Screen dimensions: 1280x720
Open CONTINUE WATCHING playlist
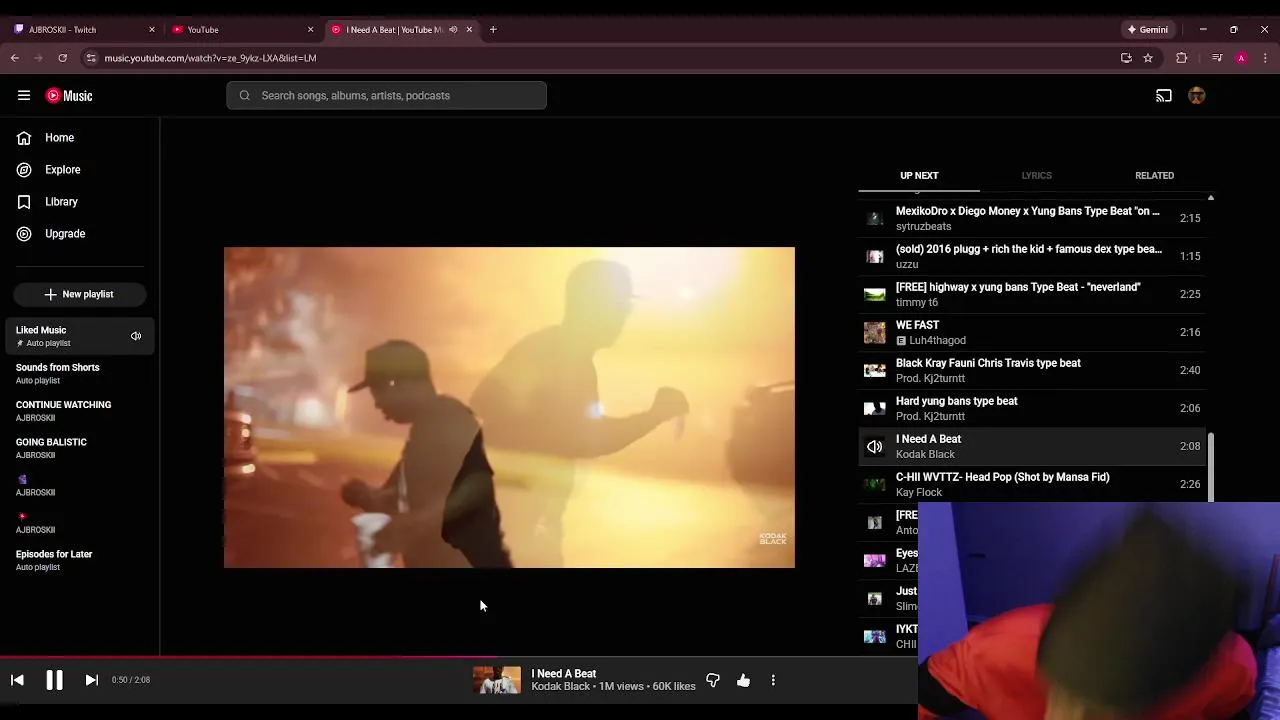(x=80, y=411)
